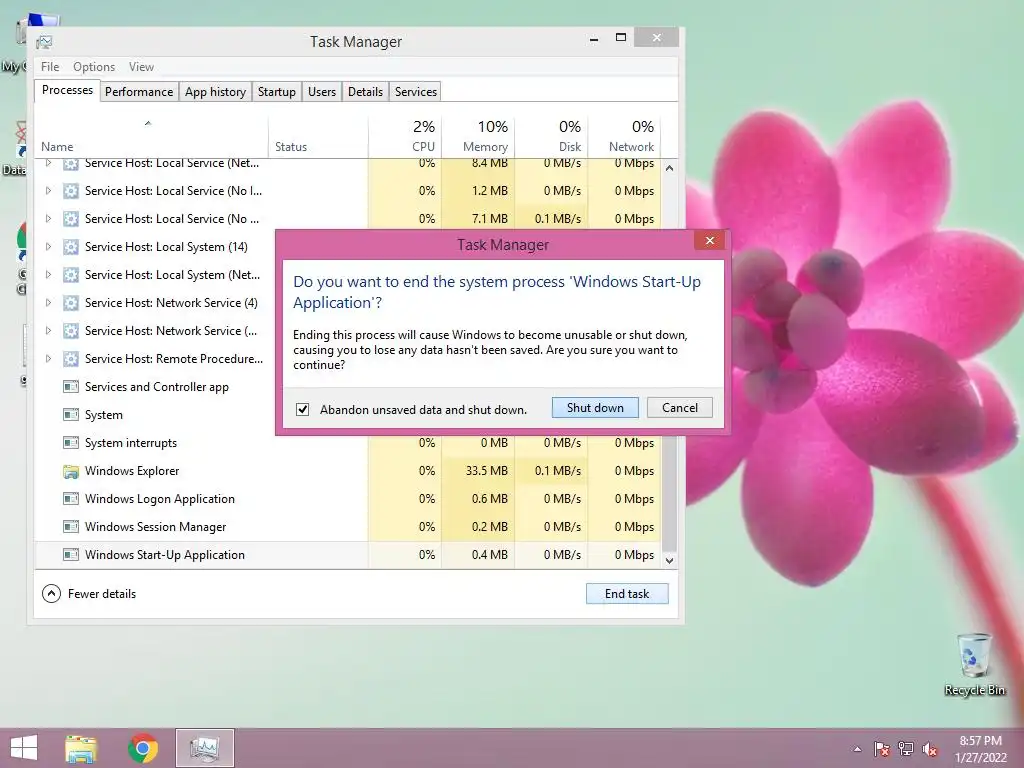Switch to the Details tab
Image resolution: width=1024 pixels, height=768 pixels.
pos(365,91)
